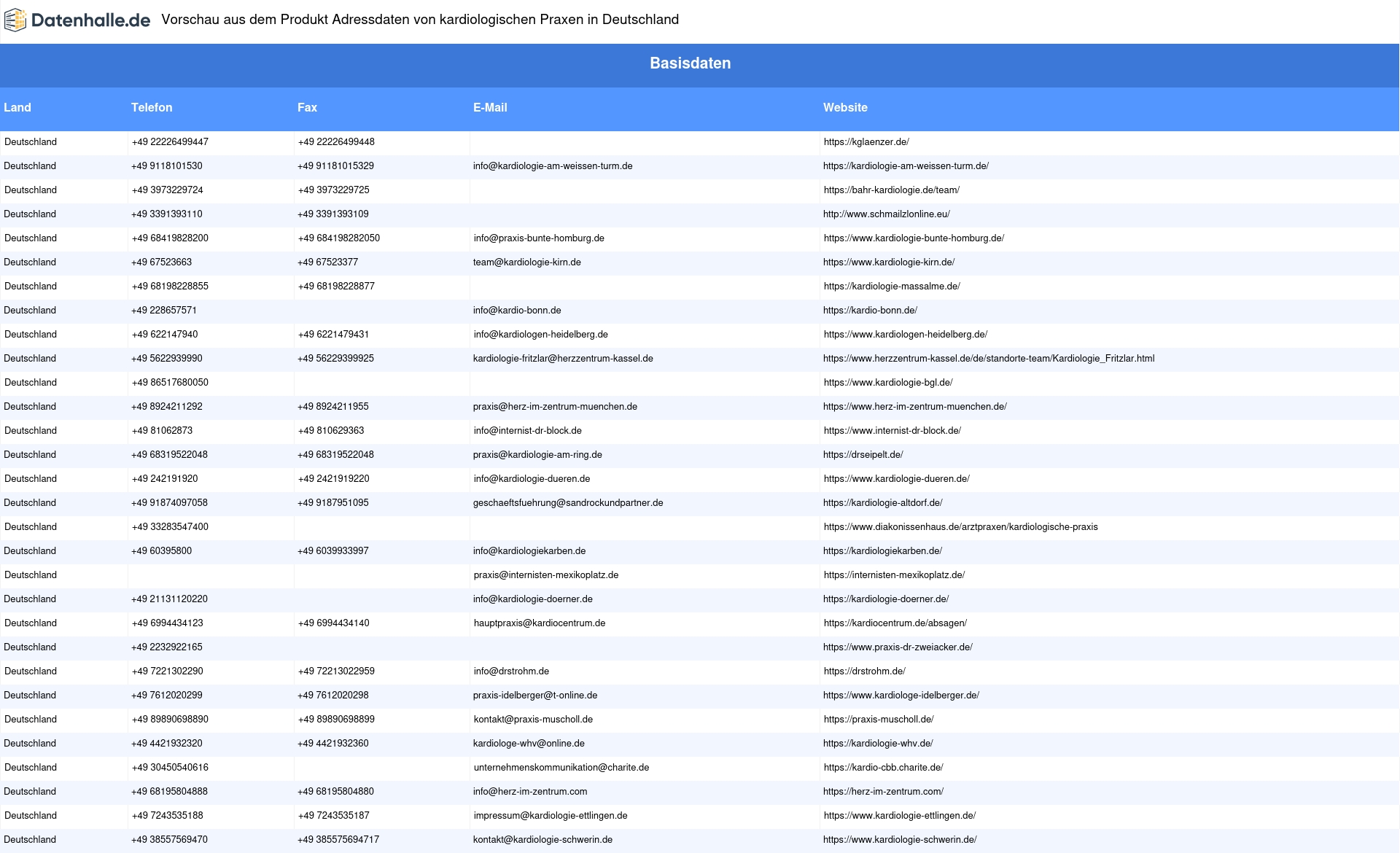The image size is (1400, 853).
Task: Open https://kardiologie-altdorf.de/ website
Action: coord(883,503)
